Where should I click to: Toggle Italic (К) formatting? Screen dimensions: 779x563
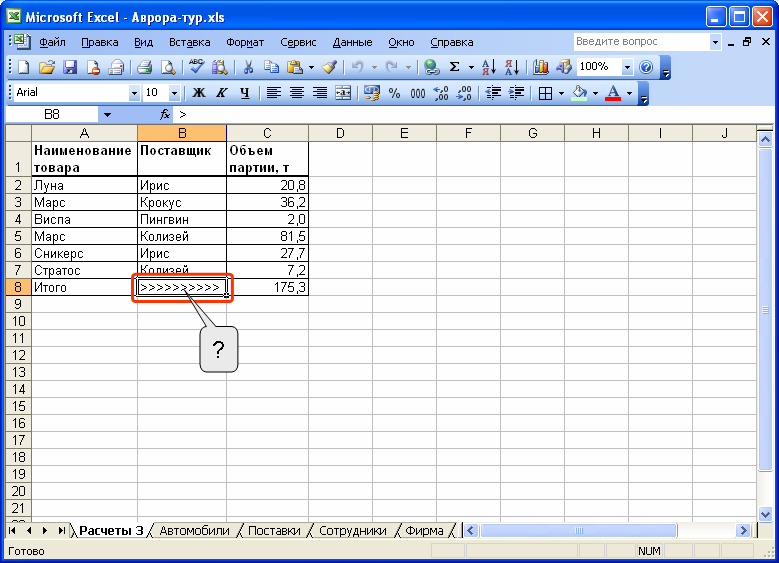click(x=222, y=92)
